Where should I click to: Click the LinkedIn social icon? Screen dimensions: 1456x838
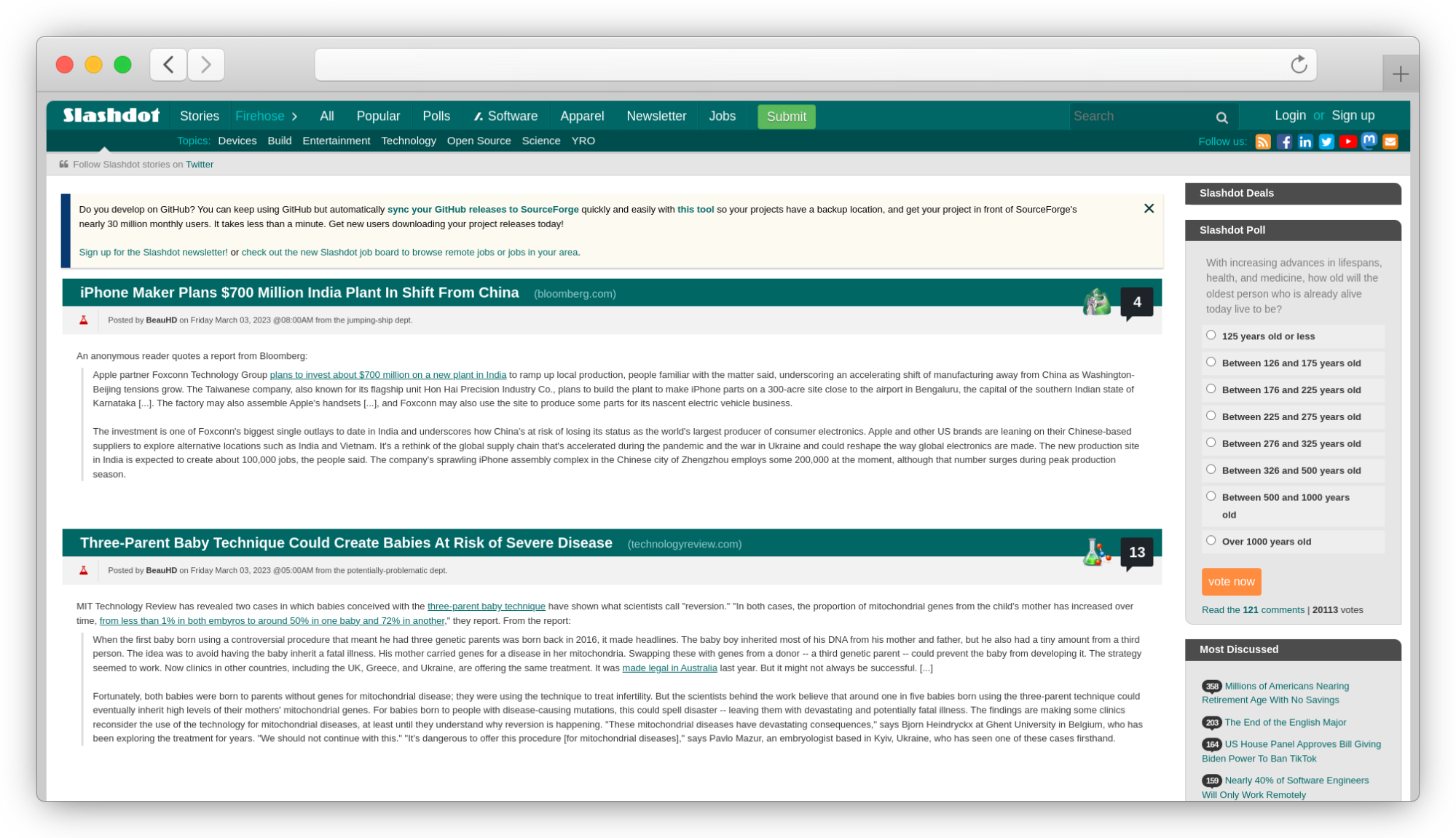pyautogui.click(x=1305, y=141)
